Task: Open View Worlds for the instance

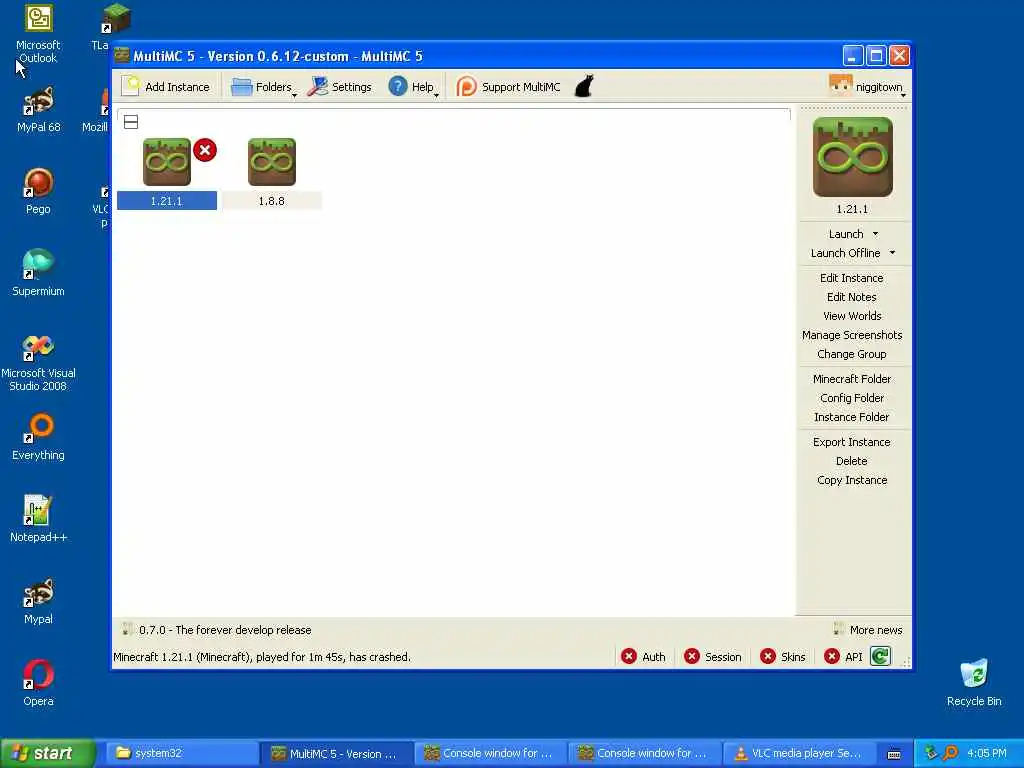Action: [852, 315]
